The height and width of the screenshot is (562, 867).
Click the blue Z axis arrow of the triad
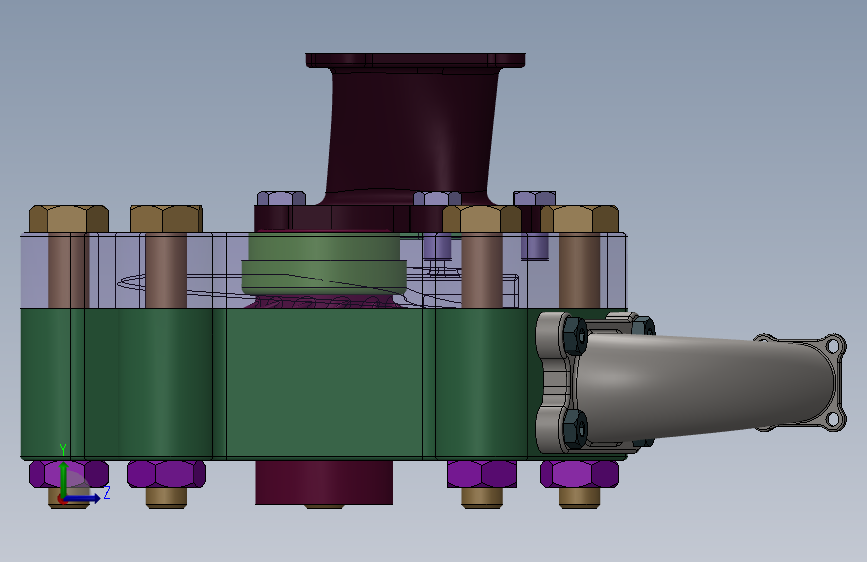pyautogui.click(x=83, y=498)
